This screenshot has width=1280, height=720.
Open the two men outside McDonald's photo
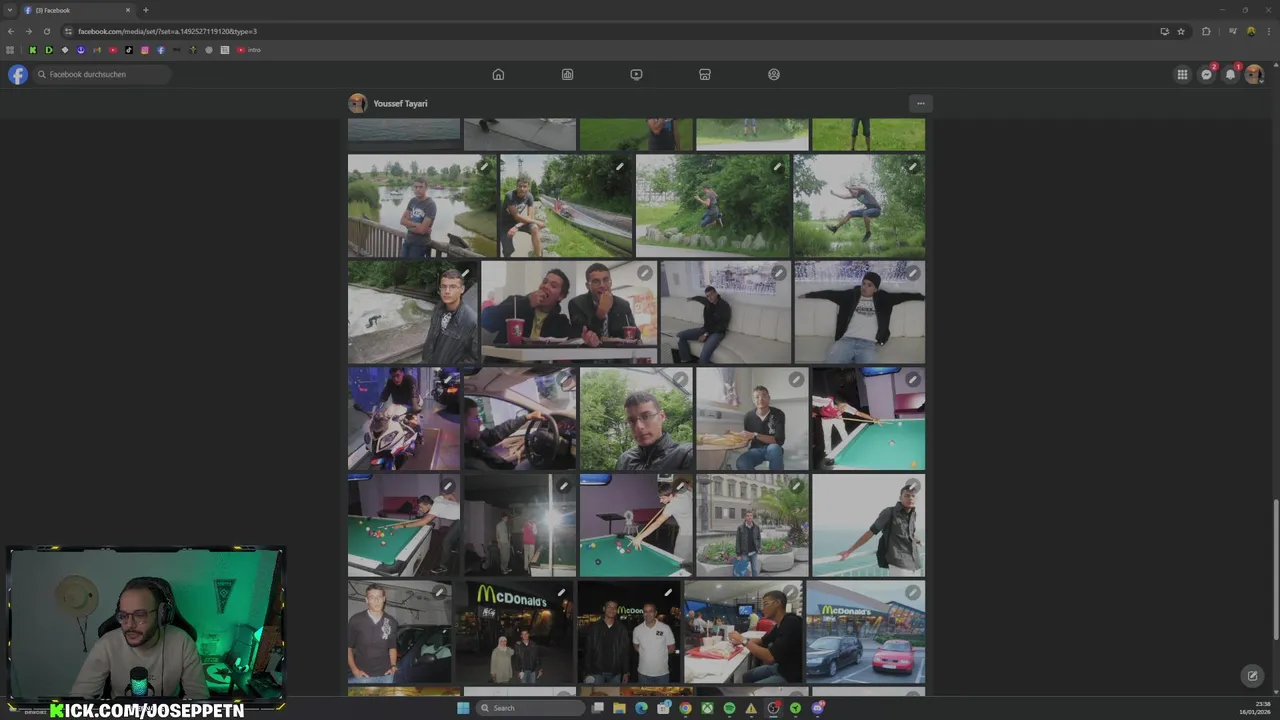(x=629, y=632)
